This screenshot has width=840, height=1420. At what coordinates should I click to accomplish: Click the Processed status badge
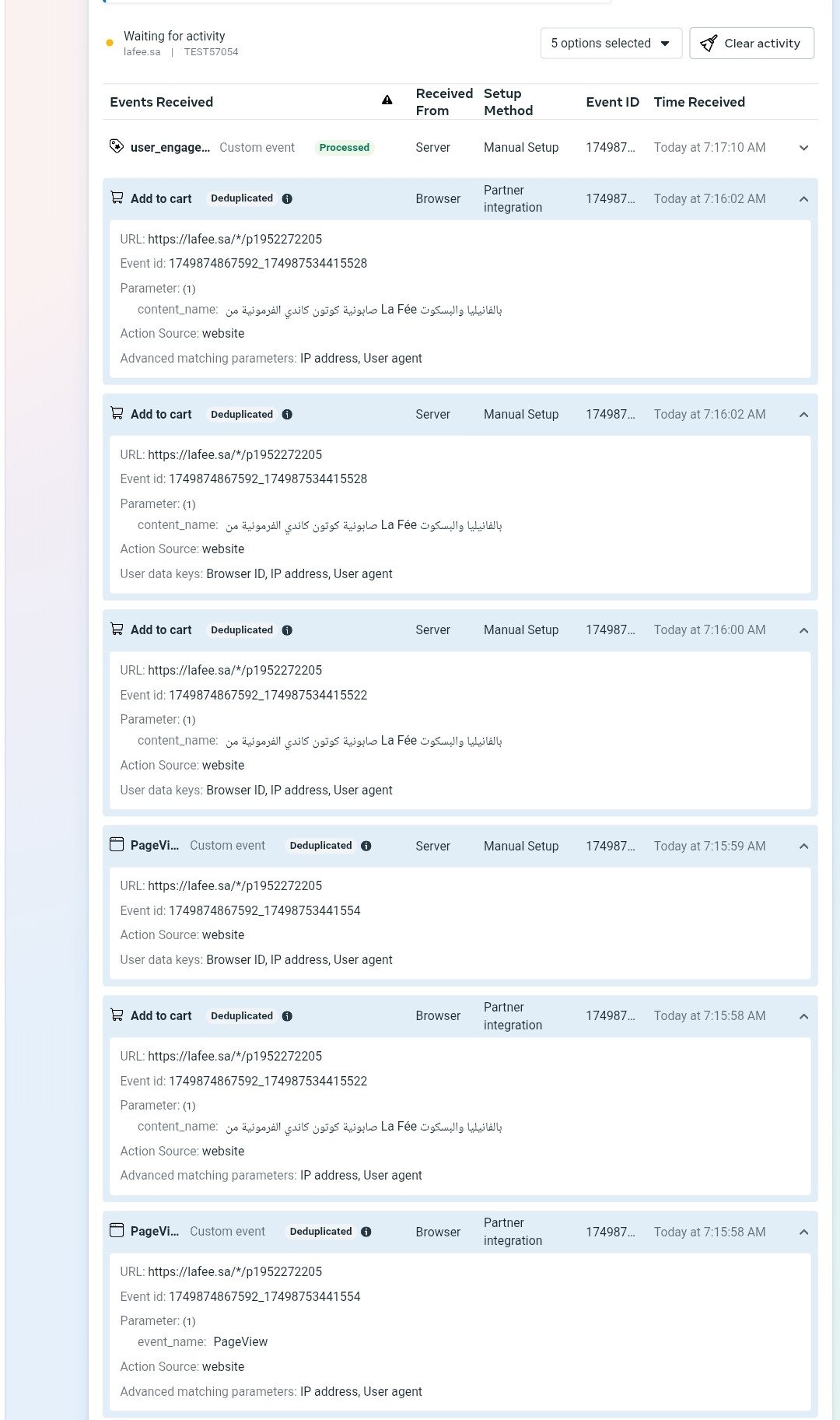345,147
